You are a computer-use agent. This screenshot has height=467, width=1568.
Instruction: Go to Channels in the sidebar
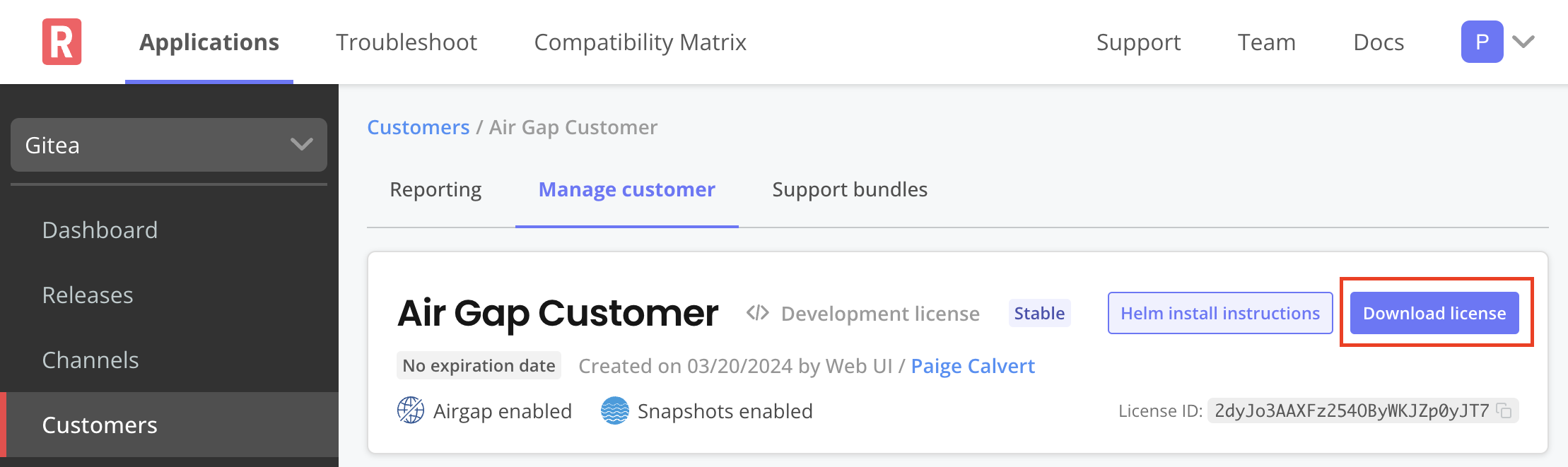tap(90, 360)
